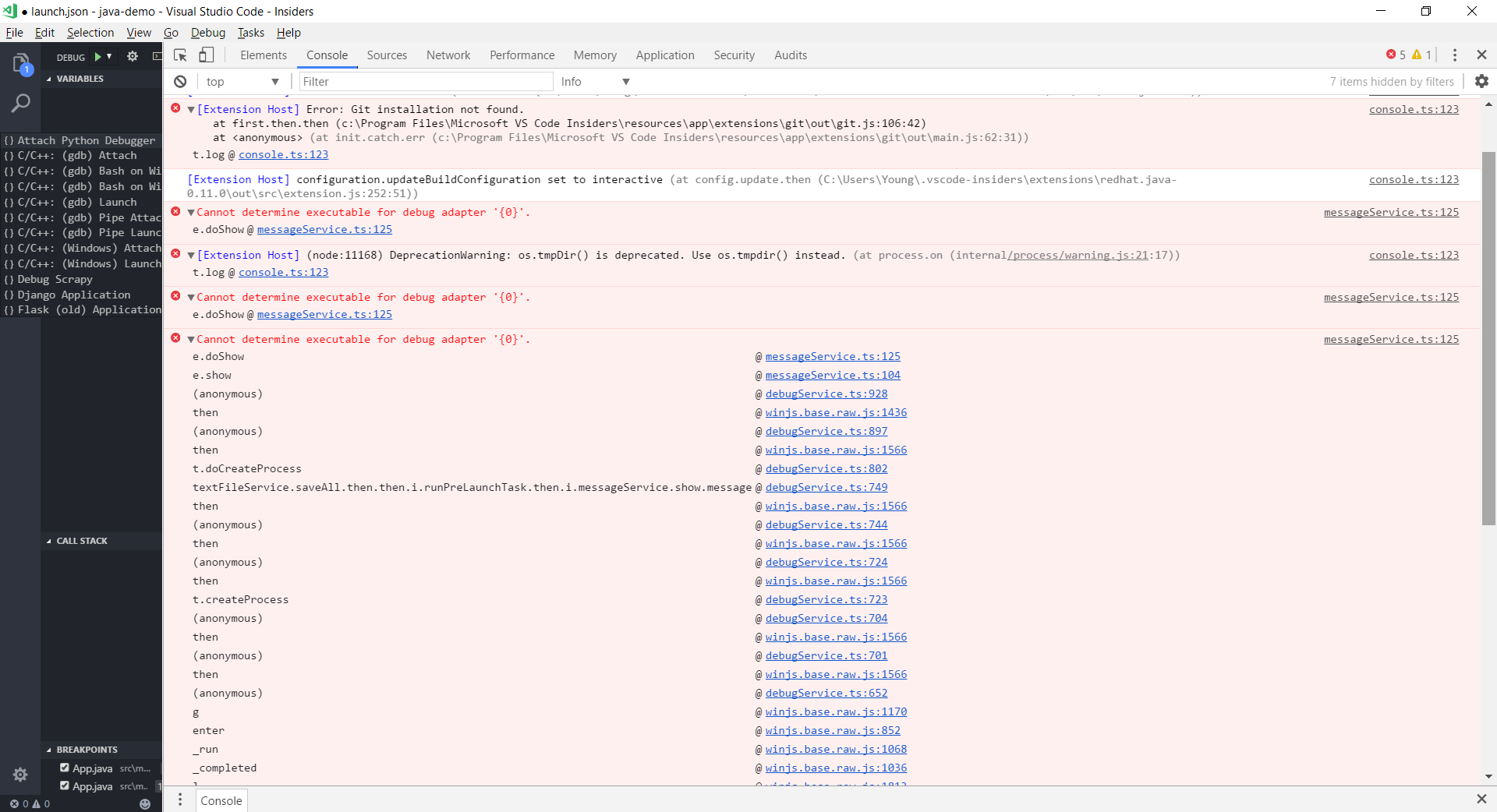Open the DevTools three-dot customize menu
The image size is (1497, 812).
tap(1455, 55)
